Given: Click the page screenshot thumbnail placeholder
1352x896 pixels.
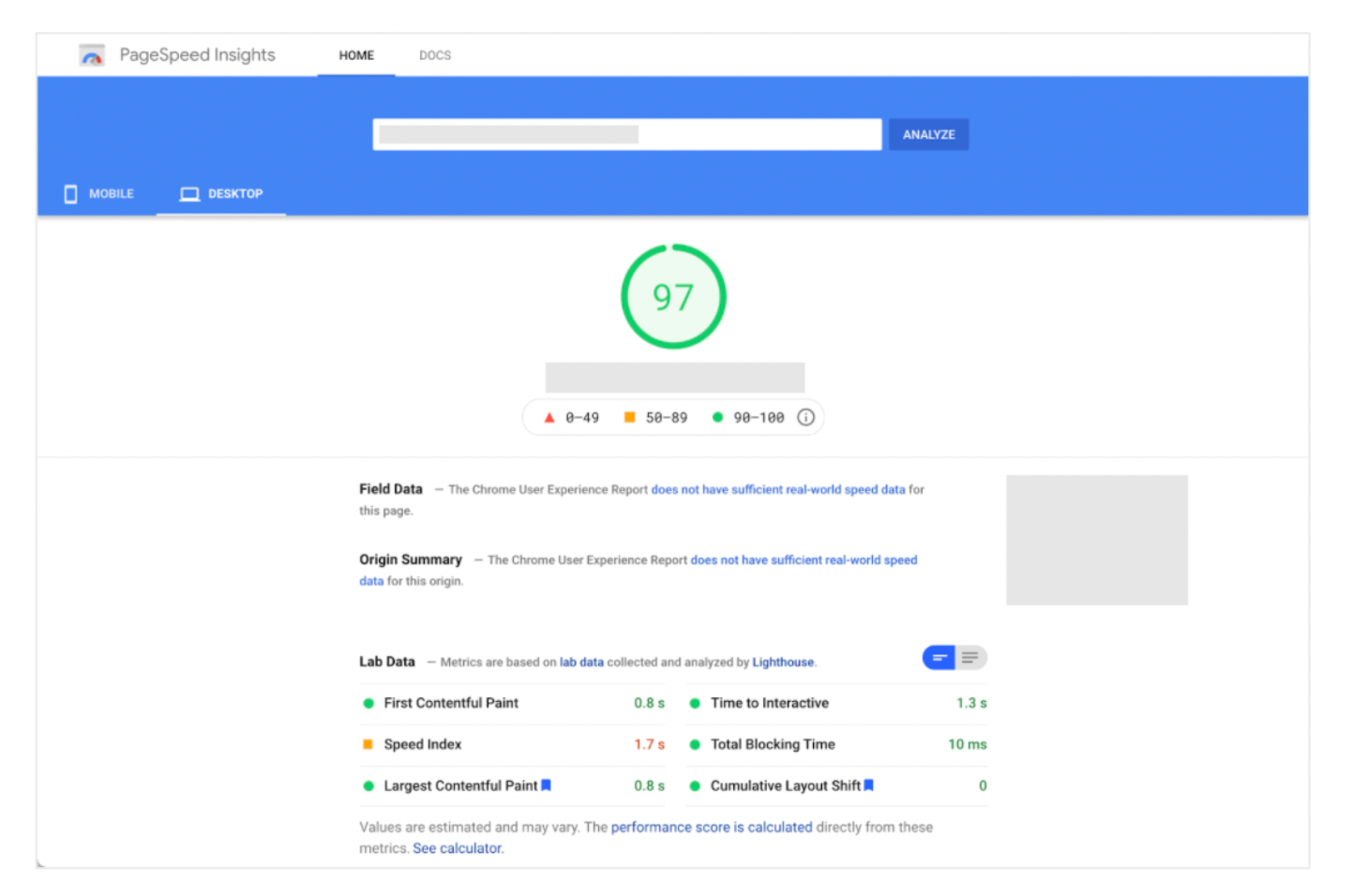Looking at the screenshot, I should coord(1097,540).
